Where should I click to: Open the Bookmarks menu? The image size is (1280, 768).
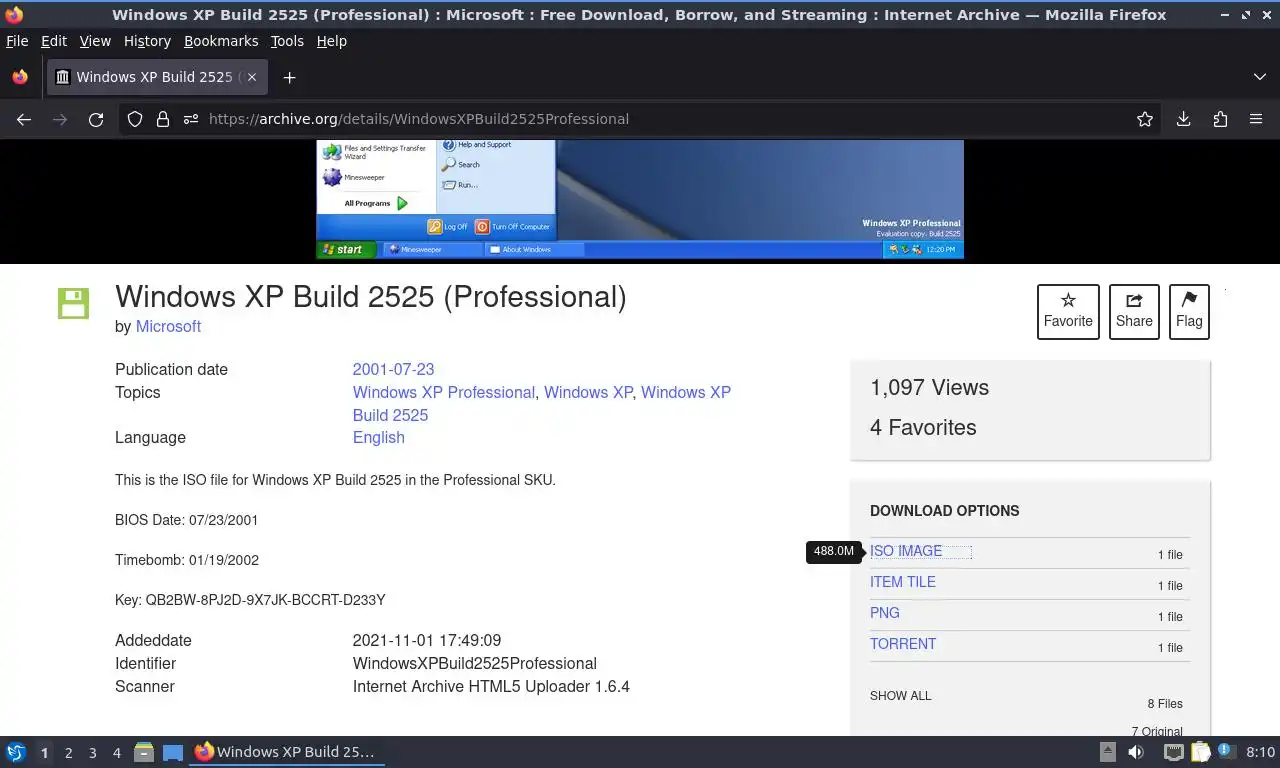tap(221, 41)
